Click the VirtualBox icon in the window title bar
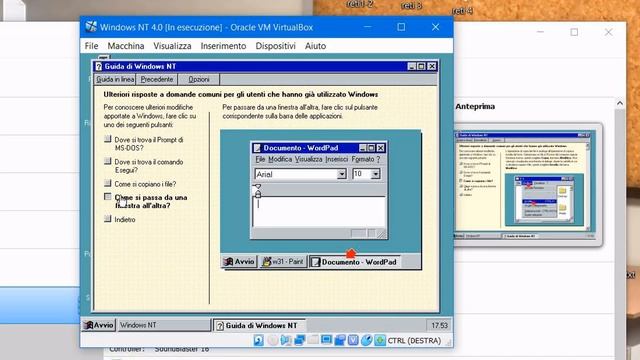This screenshot has height=360, width=640. [x=91, y=27]
